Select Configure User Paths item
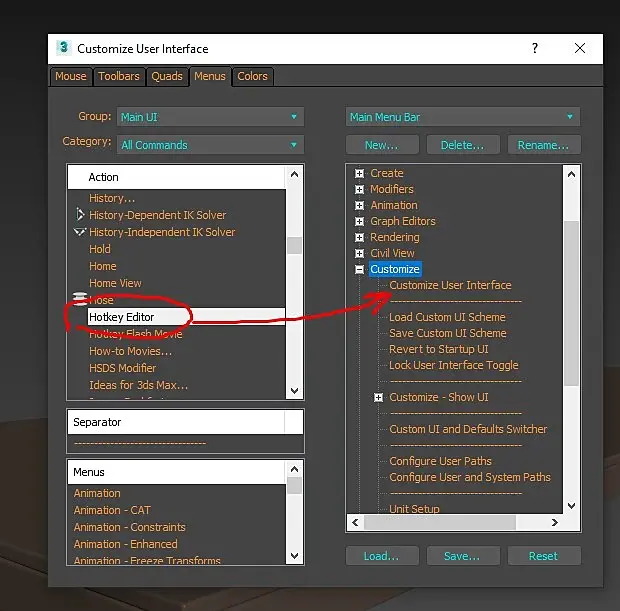 coord(440,461)
